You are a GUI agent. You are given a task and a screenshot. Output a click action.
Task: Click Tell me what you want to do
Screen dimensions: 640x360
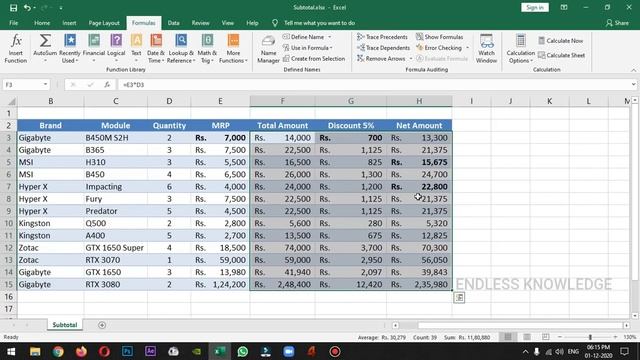tap(319, 23)
